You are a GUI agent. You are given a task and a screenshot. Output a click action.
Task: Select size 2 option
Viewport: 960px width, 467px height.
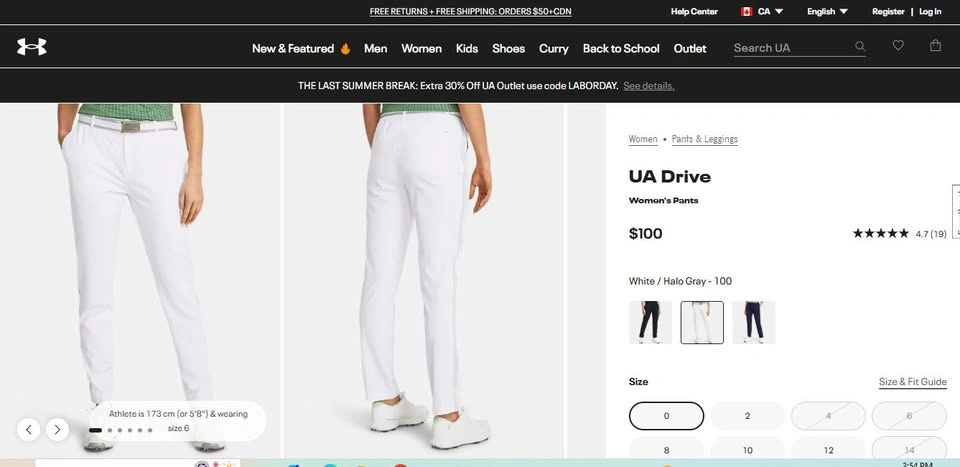(x=747, y=416)
